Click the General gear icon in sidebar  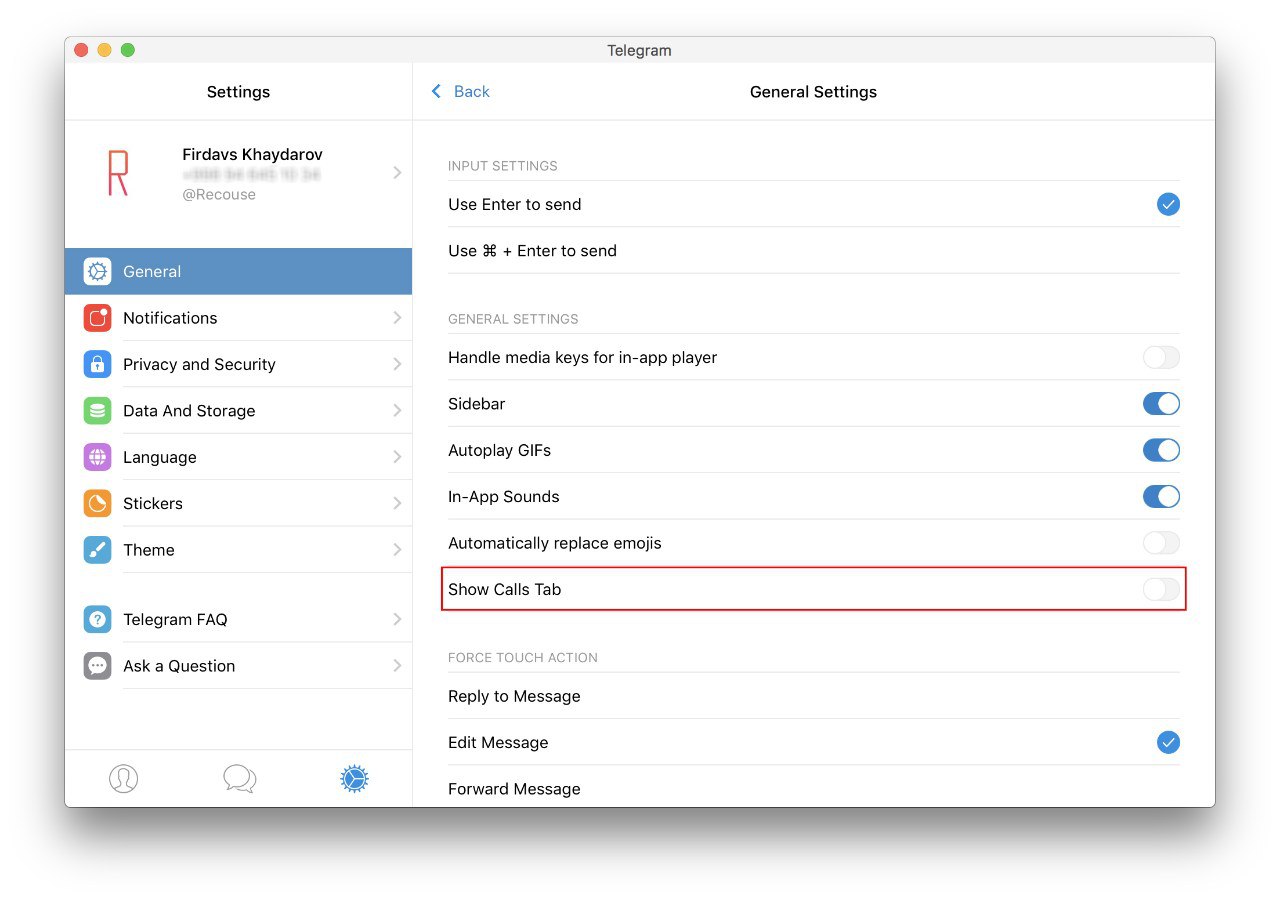tap(97, 271)
